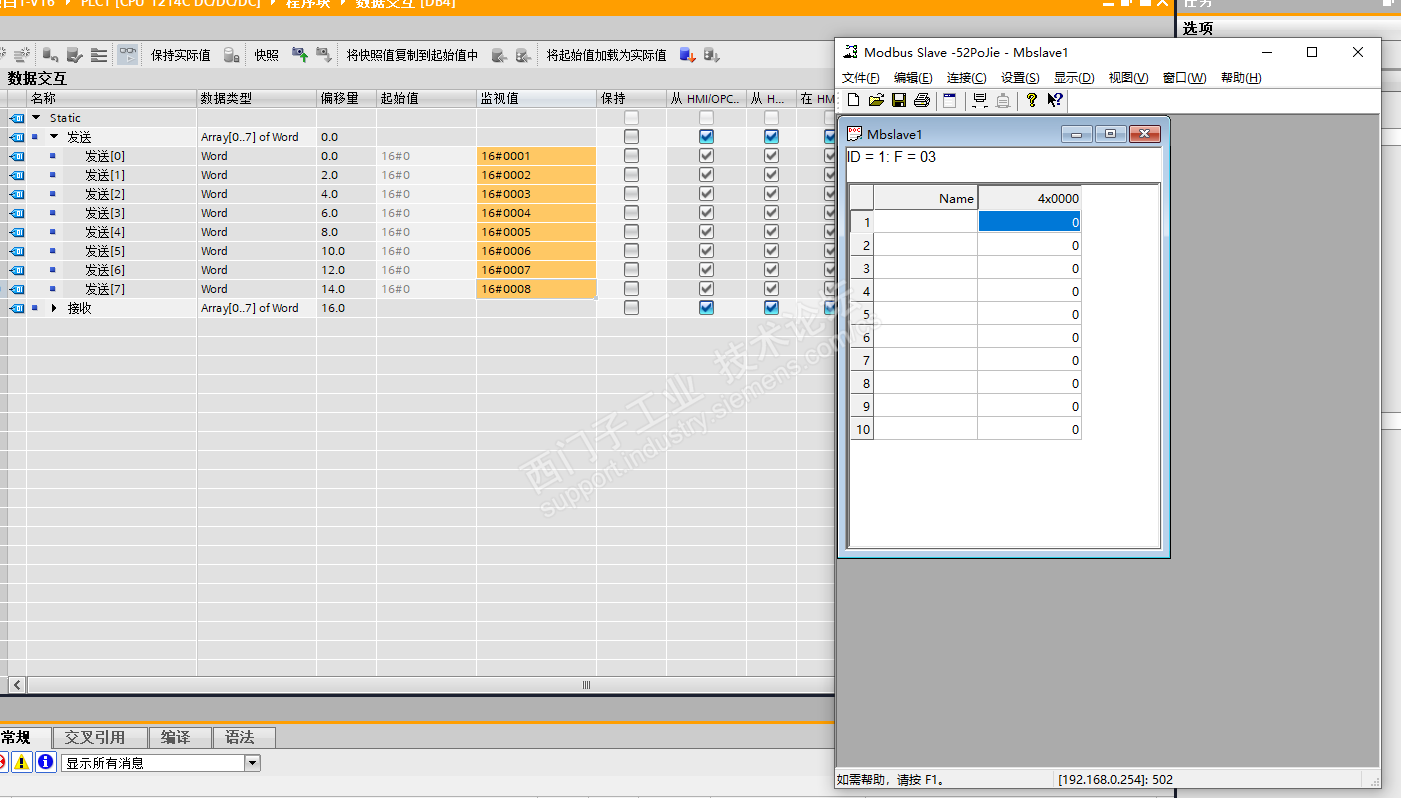Click the Save floppy disk icon in Modbus Slave
The width and height of the screenshot is (1401, 798).
(899, 100)
